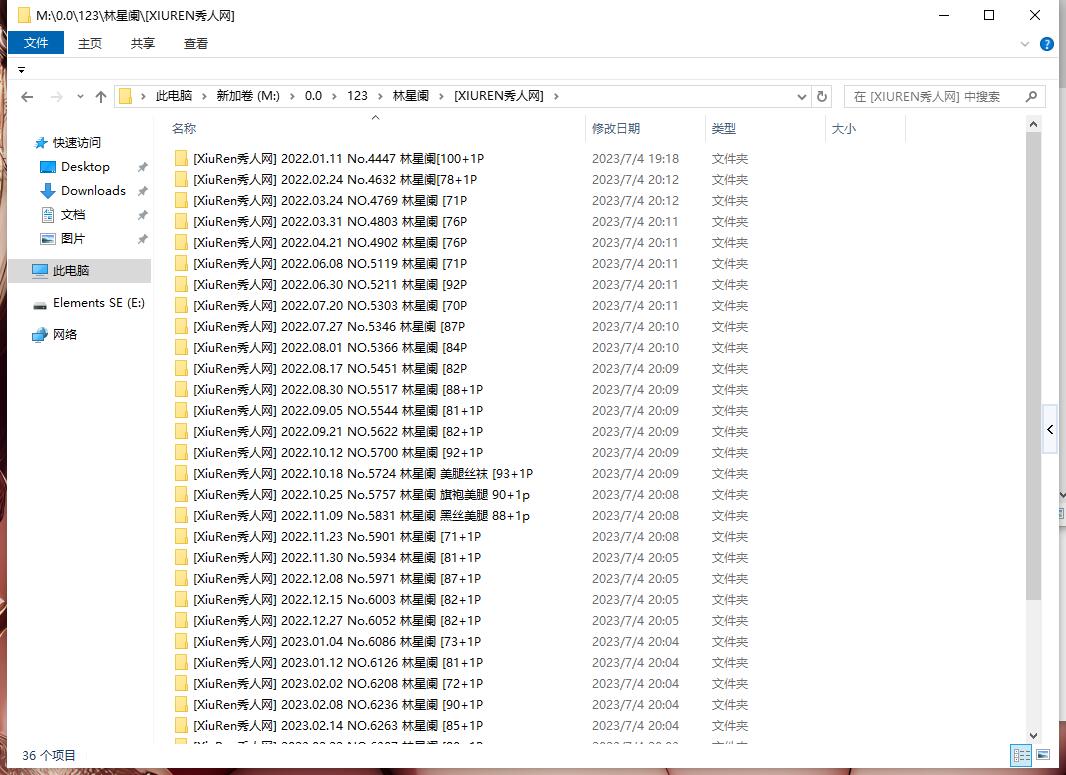Expand the ribbon with chevron

tap(1025, 44)
